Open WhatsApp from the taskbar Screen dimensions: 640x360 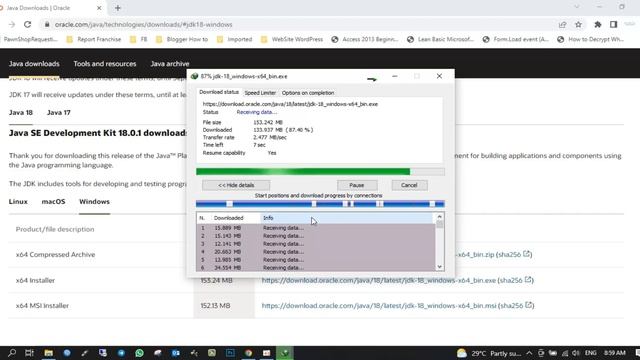coord(139,353)
